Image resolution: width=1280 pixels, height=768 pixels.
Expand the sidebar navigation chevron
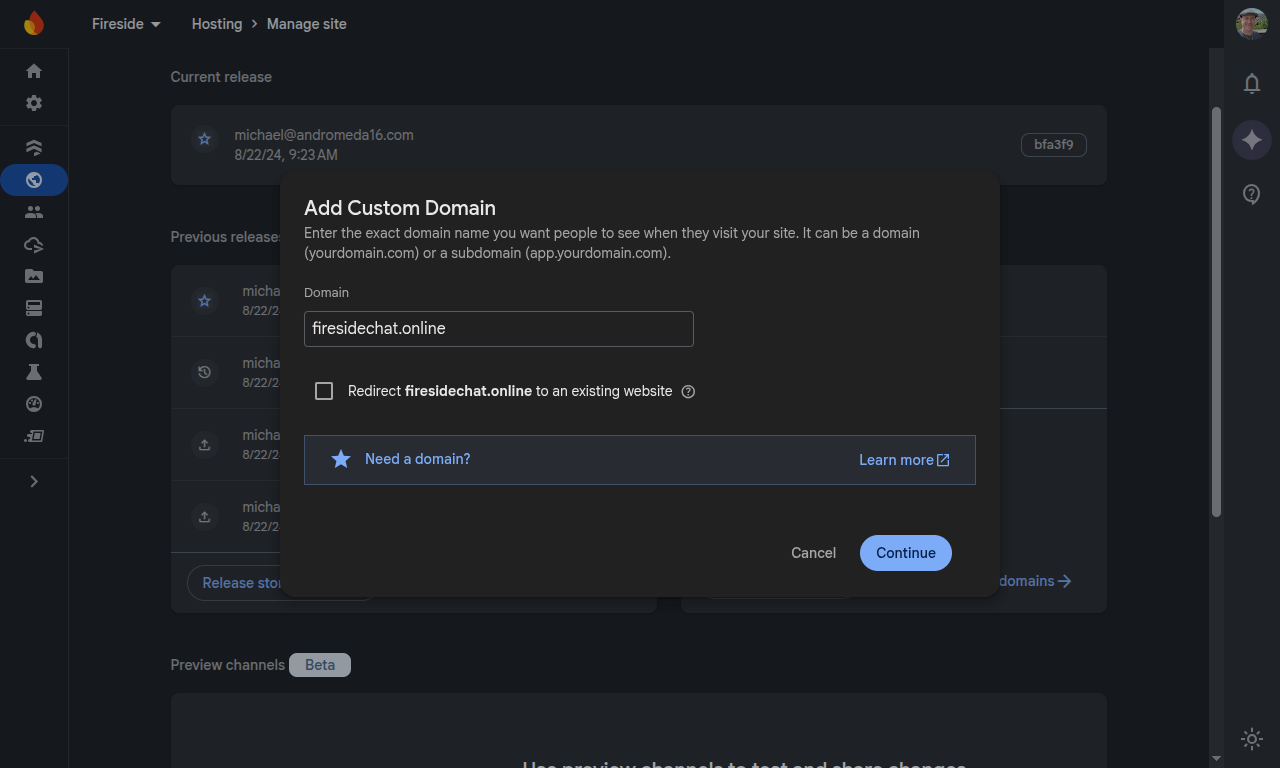(x=34, y=481)
